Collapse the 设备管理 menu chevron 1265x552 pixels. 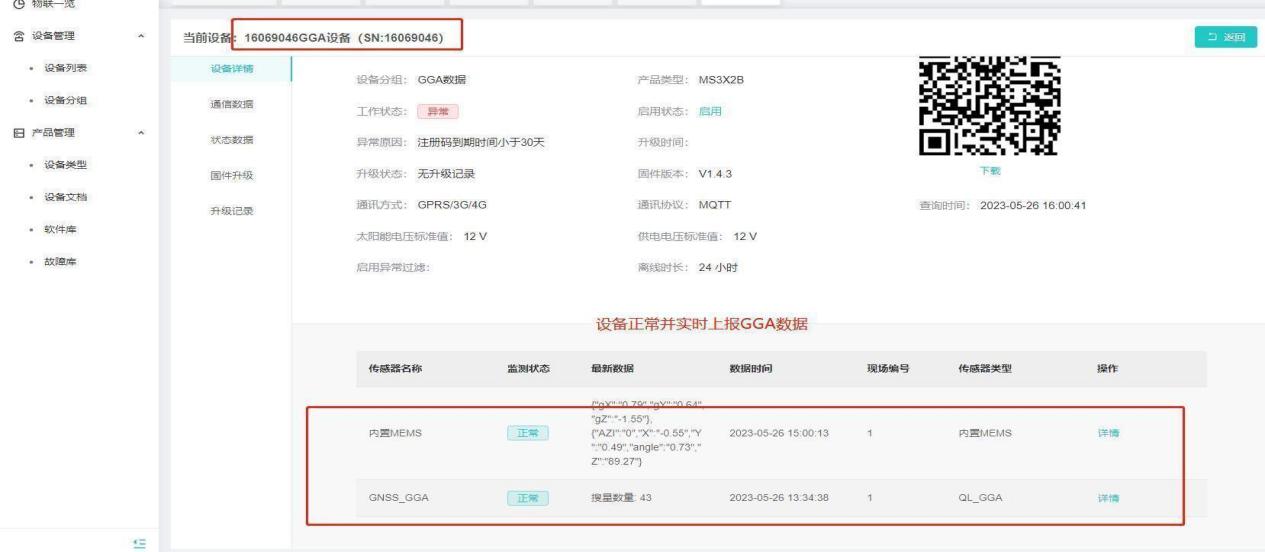click(x=141, y=37)
